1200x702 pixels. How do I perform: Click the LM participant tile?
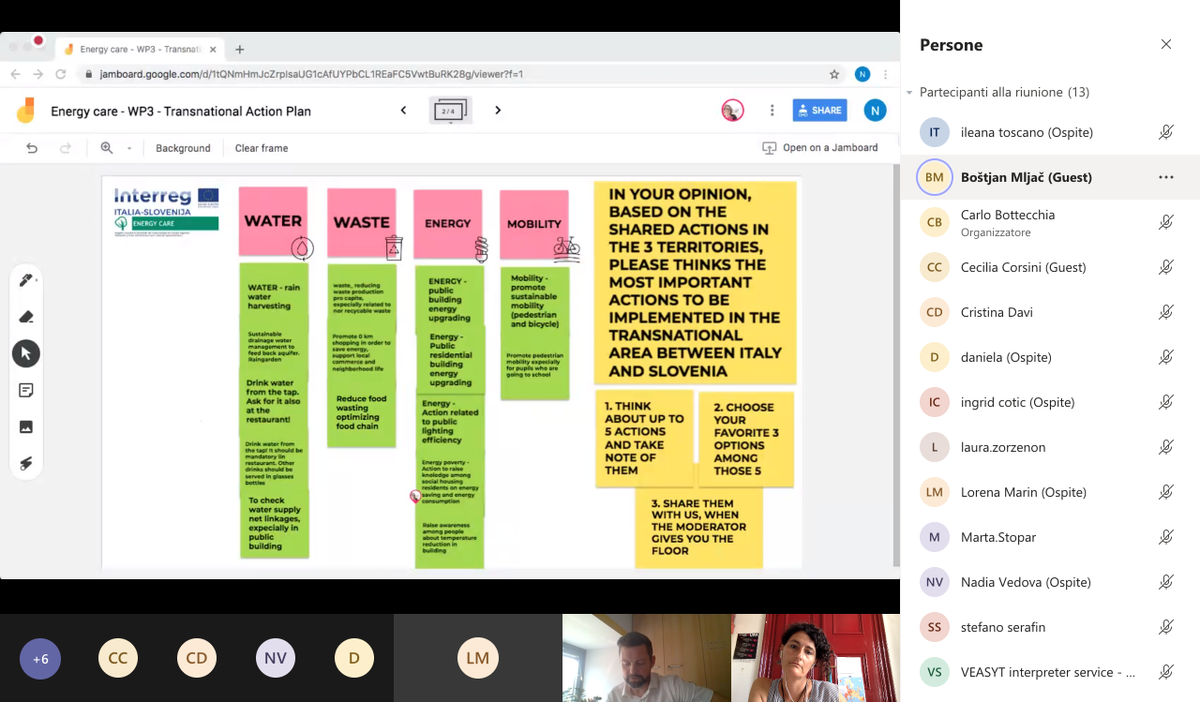(478, 658)
